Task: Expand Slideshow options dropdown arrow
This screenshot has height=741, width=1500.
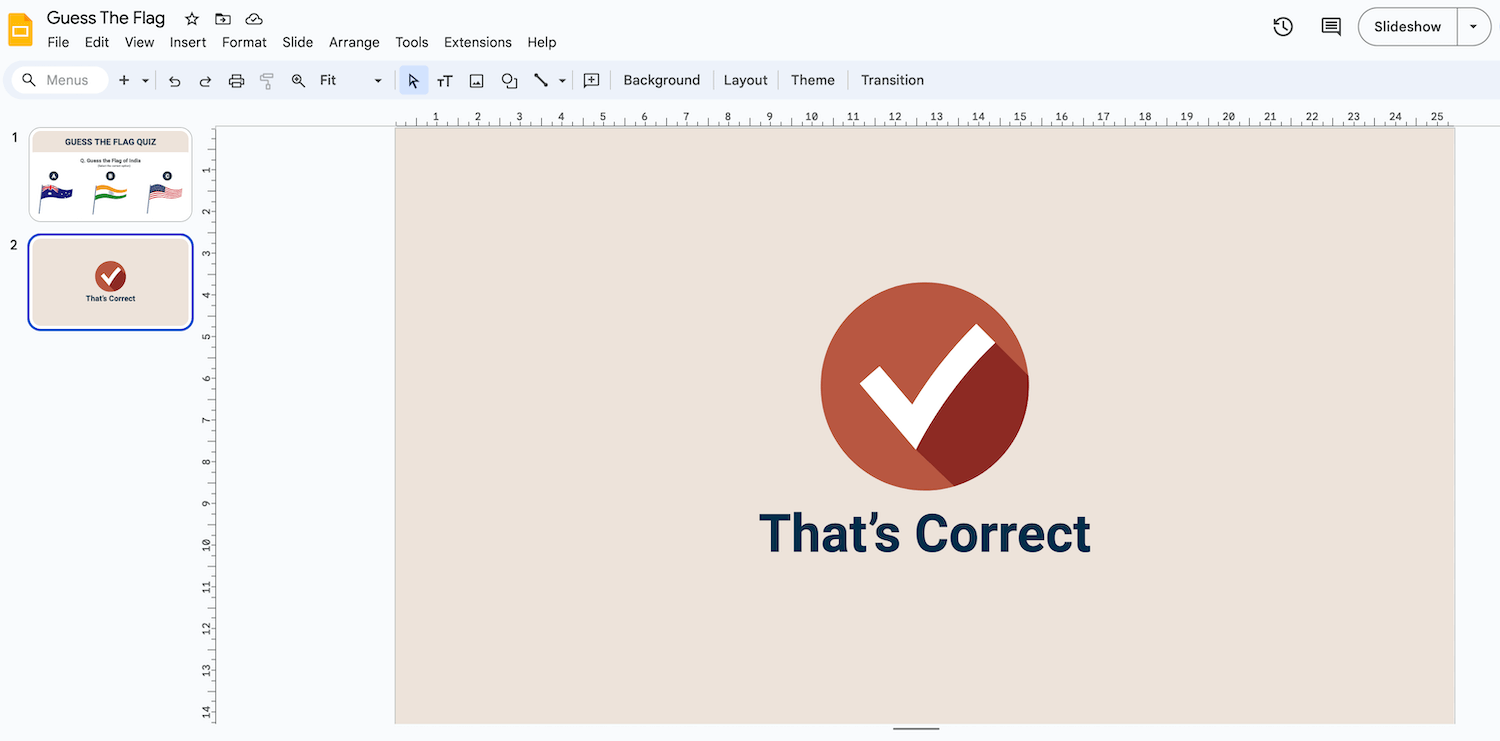Action: point(1473,27)
